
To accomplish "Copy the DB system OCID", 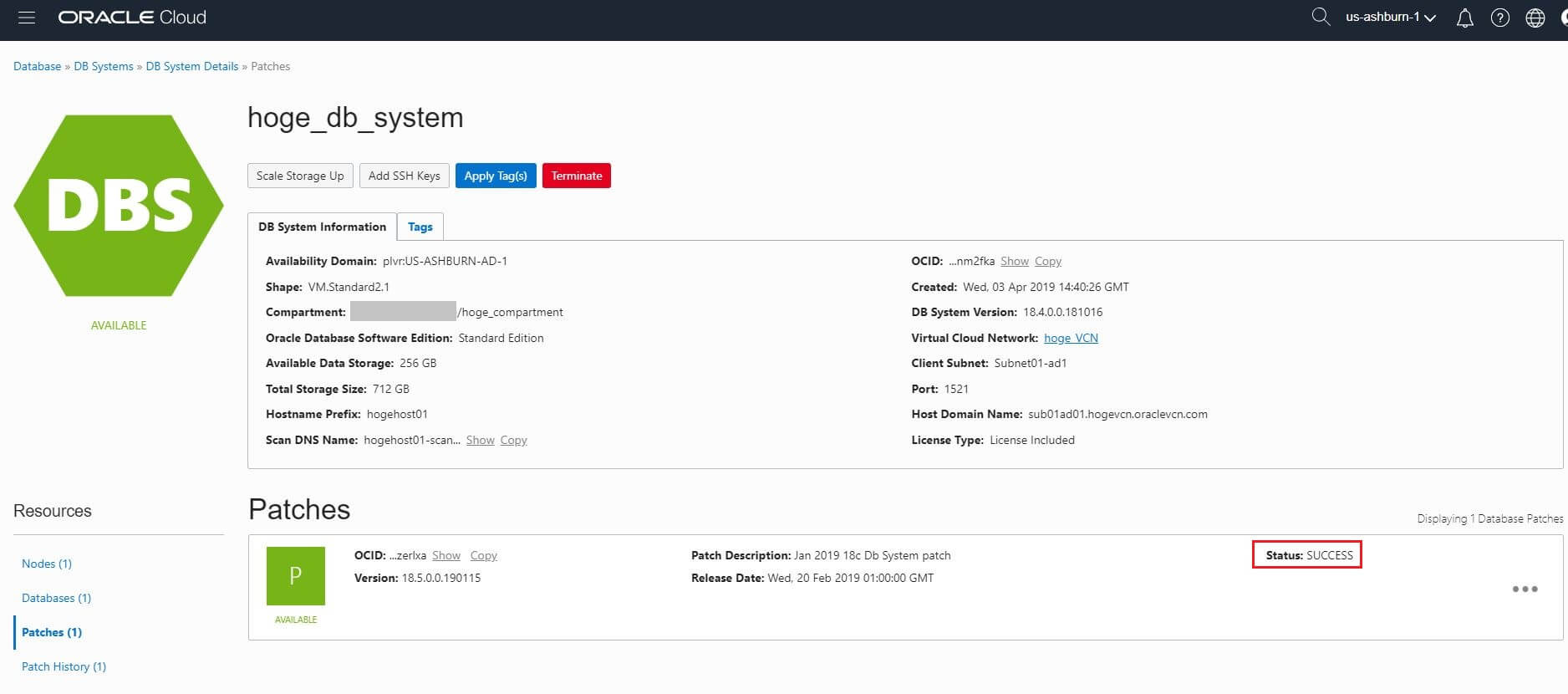I will tap(1048, 261).
